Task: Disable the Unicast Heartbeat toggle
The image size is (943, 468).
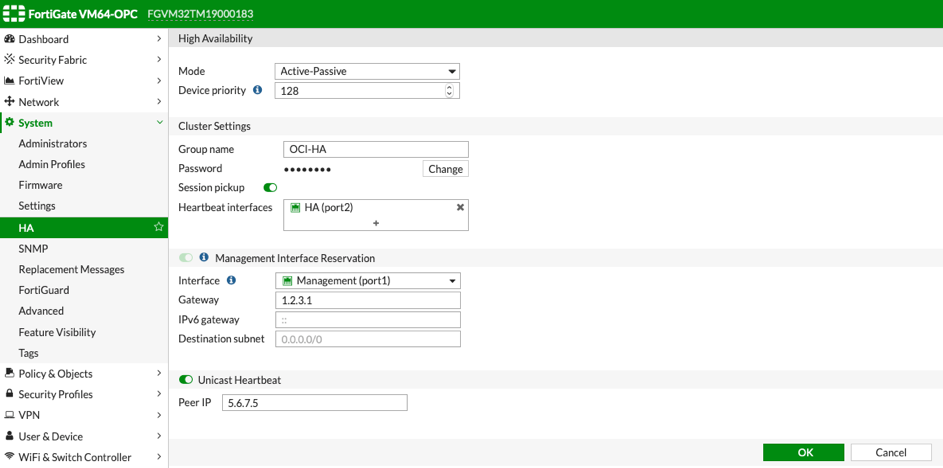Action: [x=186, y=380]
